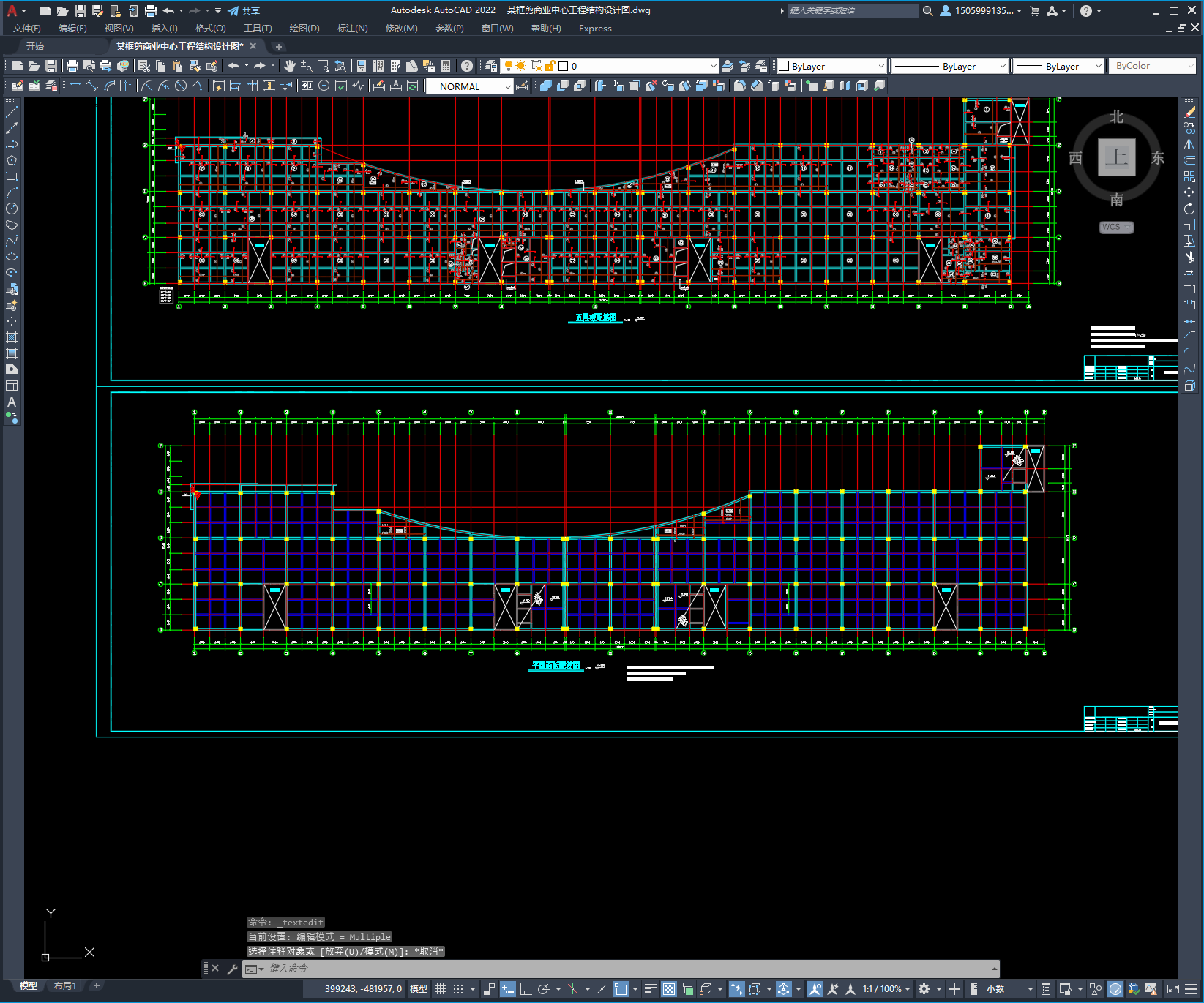The width and height of the screenshot is (1204, 1003).
Task: Open the Plot print icon
Action: (x=72, y=66)
